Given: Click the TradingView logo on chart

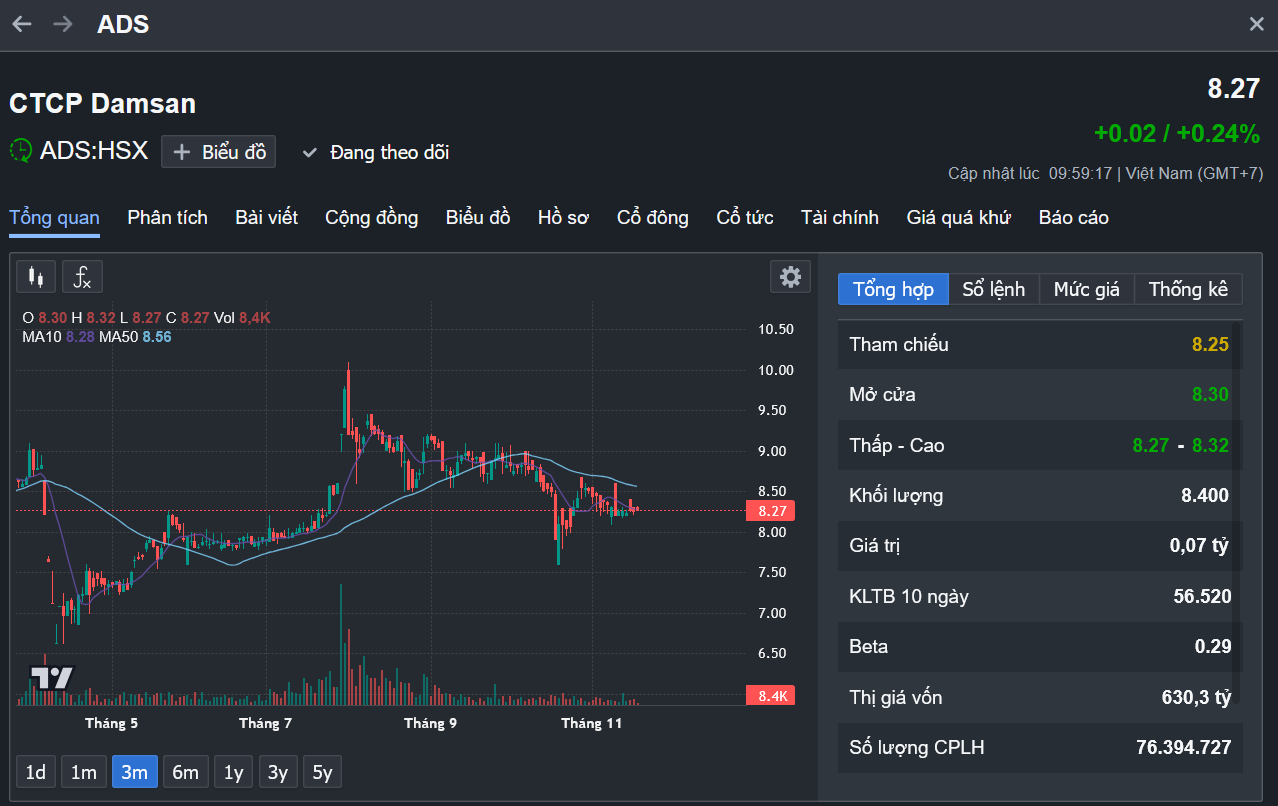Looking at the screenshot, I should pos(52,678).
